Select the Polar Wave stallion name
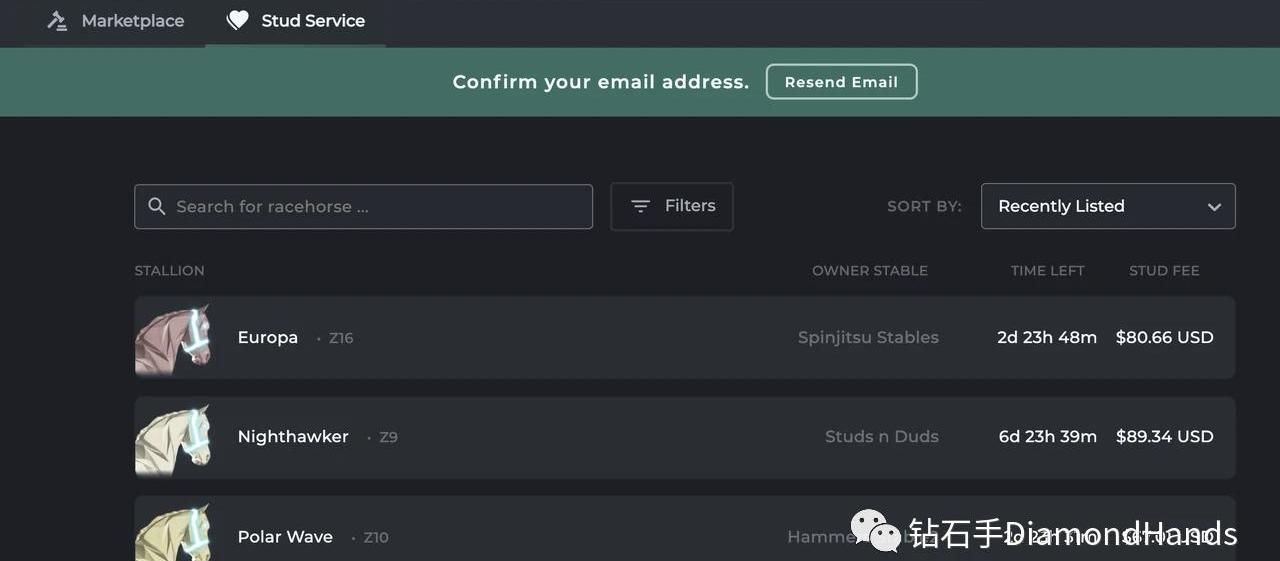 click(x=285, y=537)
